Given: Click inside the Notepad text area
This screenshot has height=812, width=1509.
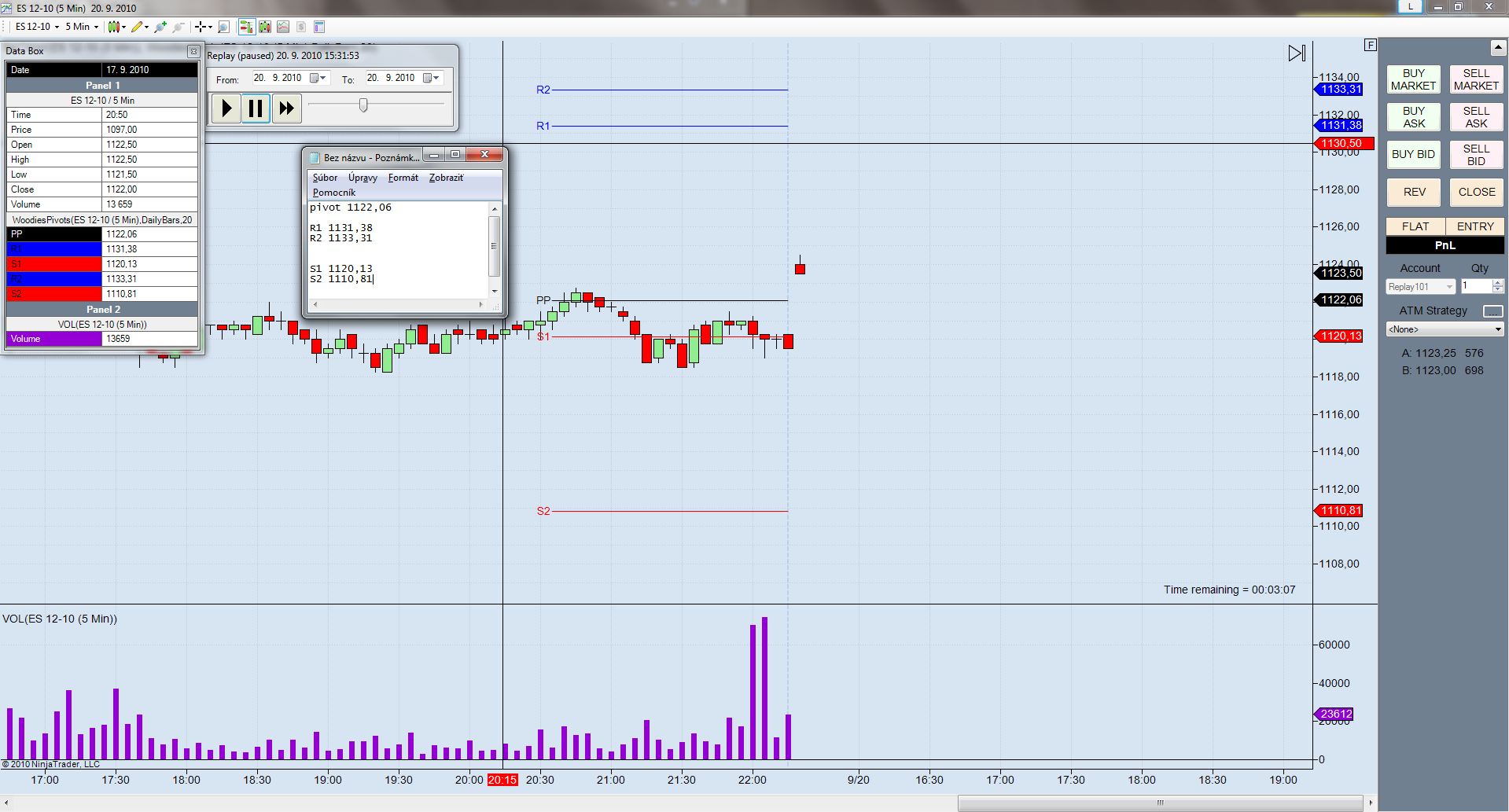Looking at the screenshot, I should coord(398,249).
